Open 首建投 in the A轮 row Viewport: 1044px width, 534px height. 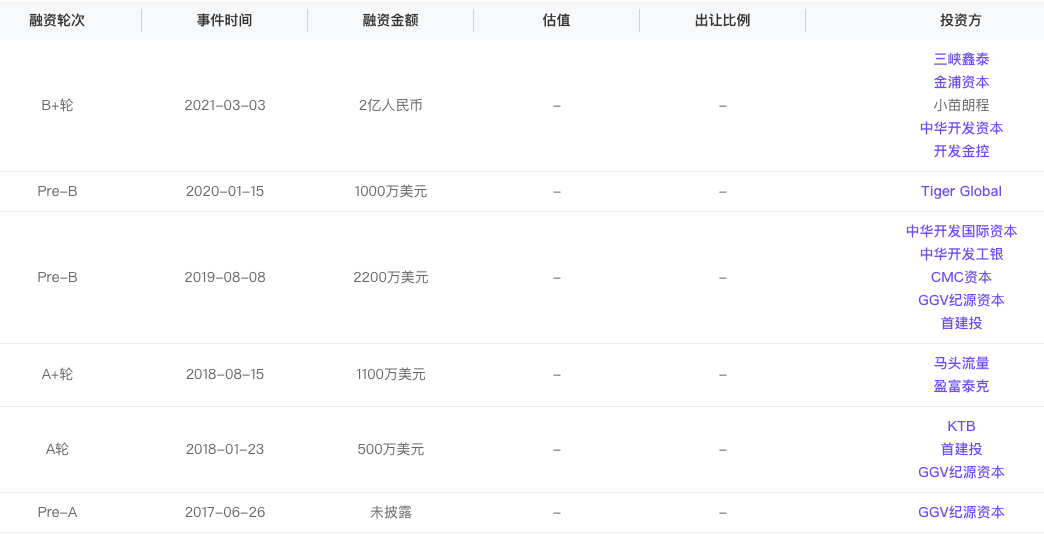tap(961, 449)
